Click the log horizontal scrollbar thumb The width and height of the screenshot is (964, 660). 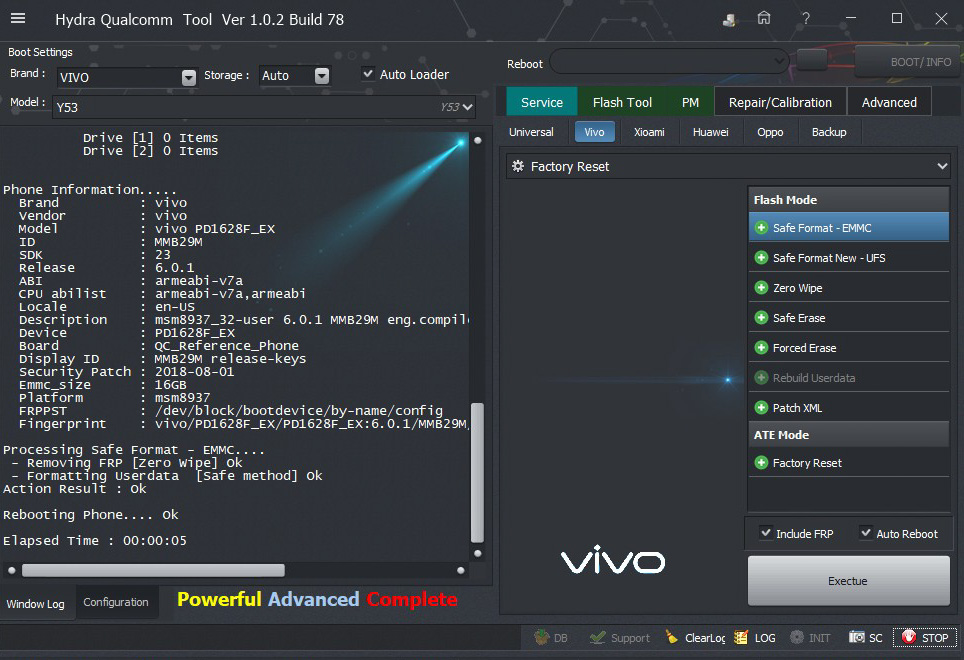tap(153, 570)
